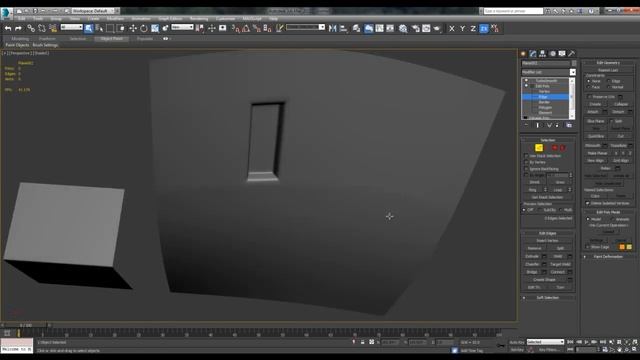Click the Chamfer button
The image size is (640, 360).
click(x=532, y=264)
